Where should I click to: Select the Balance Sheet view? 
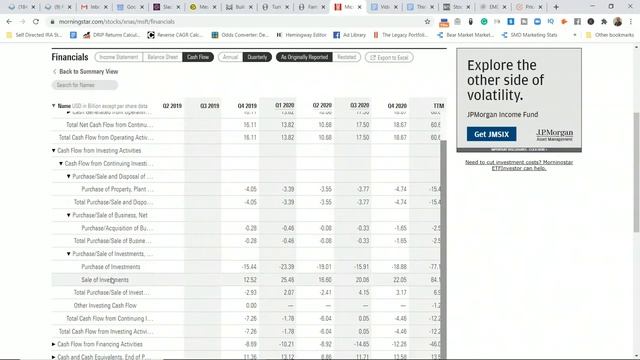click(162, 57)
